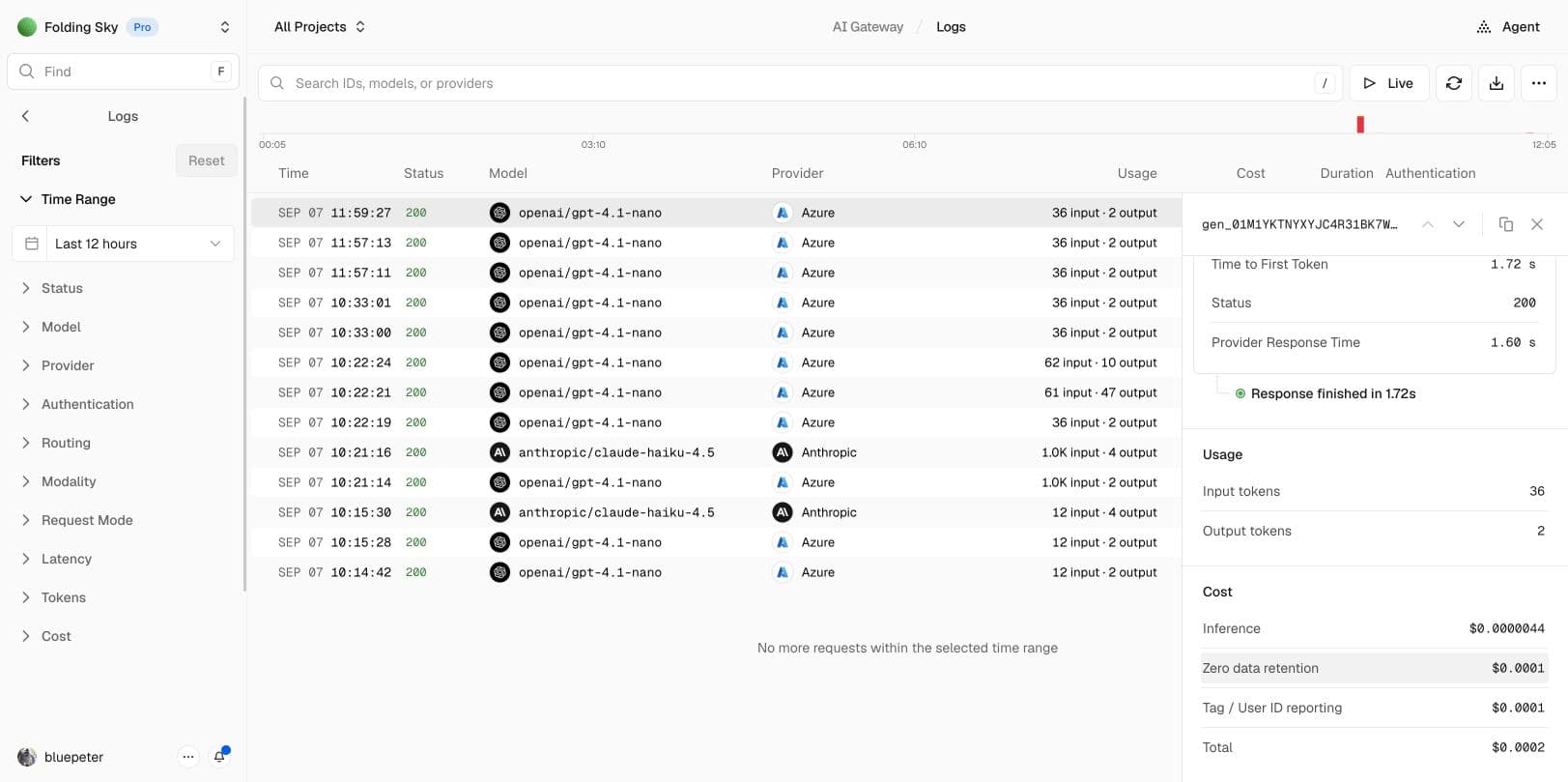The width and height of the screenshot is (1568, 782).
Task: Focus the Search IDs, models, or providers field
Action: click(800, 83)
